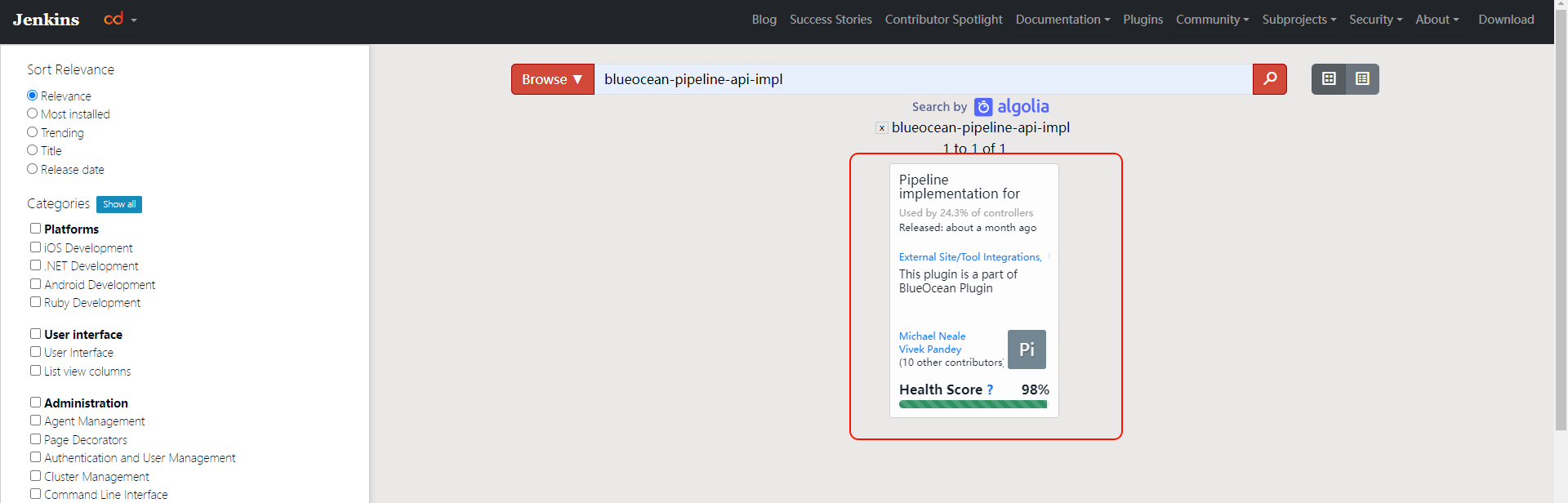Viewport: 1568px width, 503px height.
Task: Expand the Community menu
Action: (1212, 20)
